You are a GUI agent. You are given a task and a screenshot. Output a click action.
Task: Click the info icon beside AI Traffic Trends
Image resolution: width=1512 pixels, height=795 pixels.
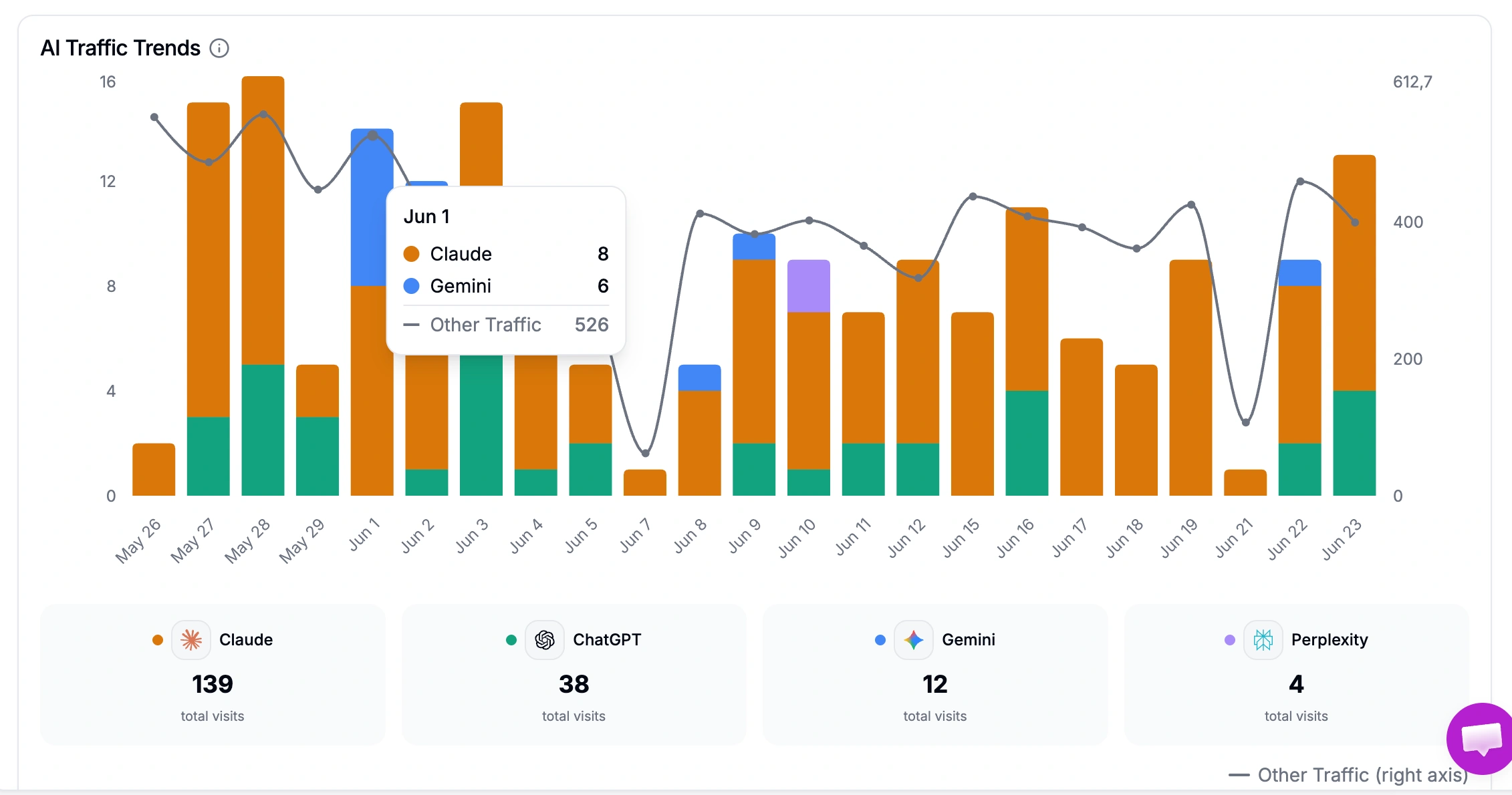[x=219, y=48]
